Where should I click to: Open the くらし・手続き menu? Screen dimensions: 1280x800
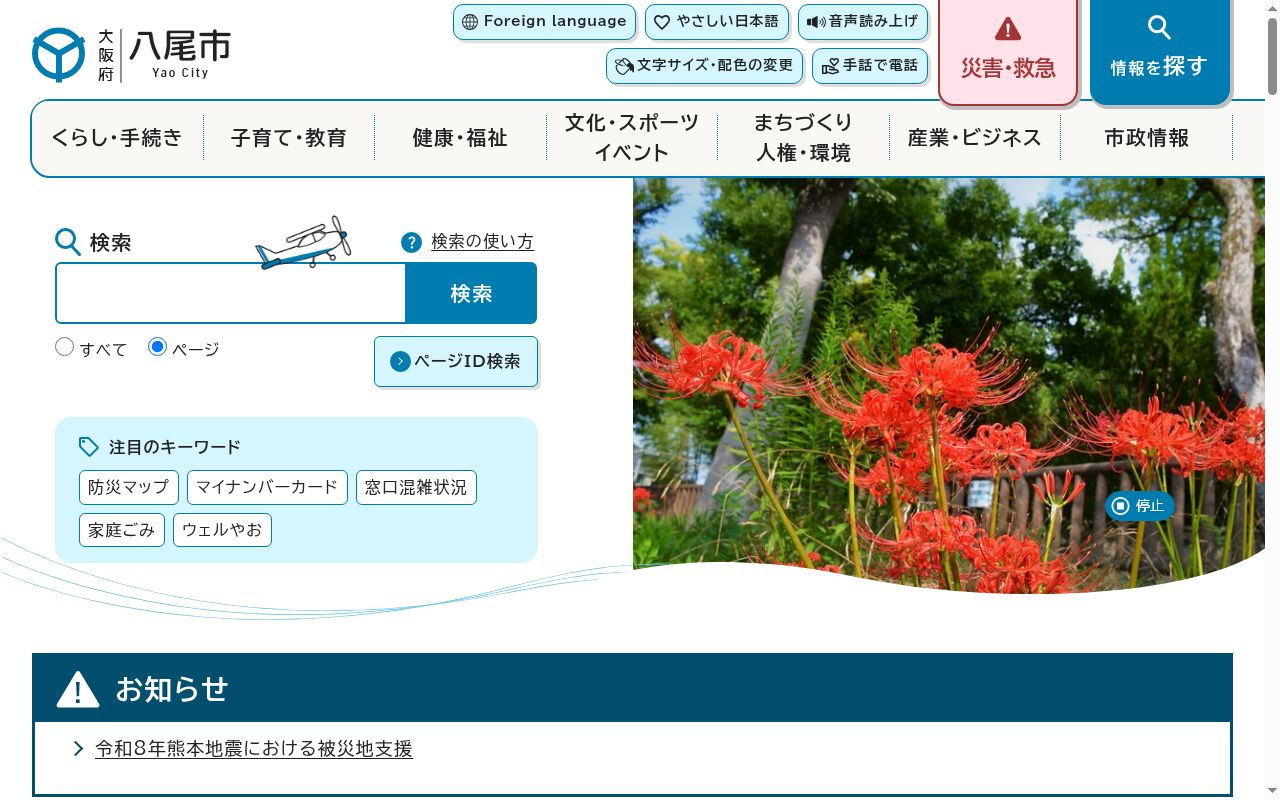pyautogui.click(x=117, y=138)
